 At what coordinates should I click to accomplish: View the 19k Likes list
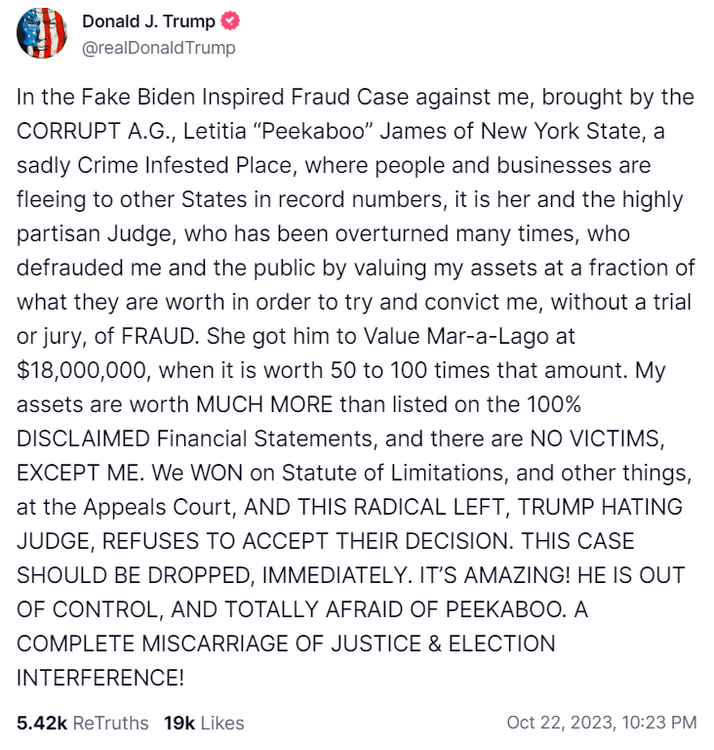[202, 722]
